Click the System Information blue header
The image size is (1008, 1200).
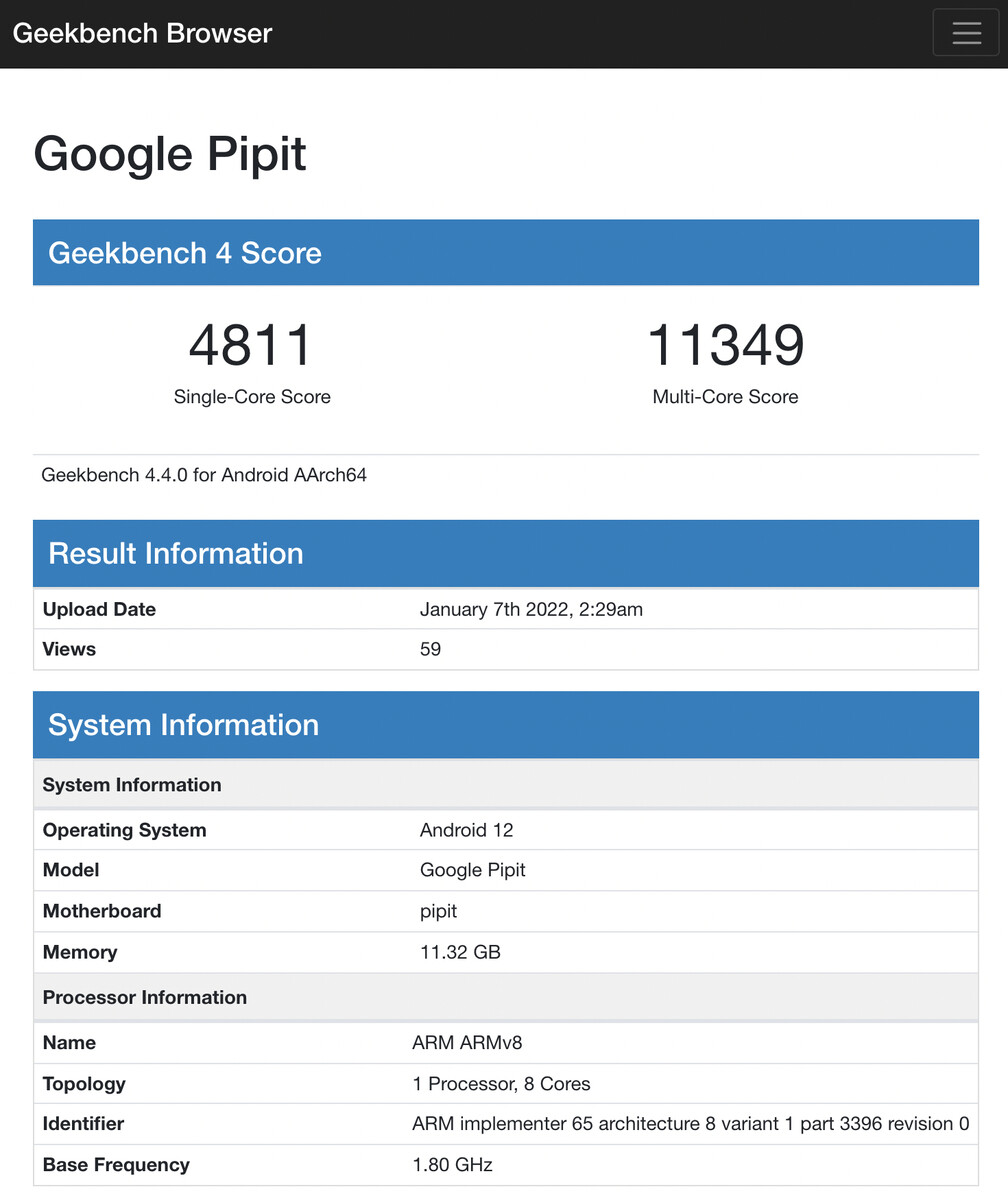(506, 724)
